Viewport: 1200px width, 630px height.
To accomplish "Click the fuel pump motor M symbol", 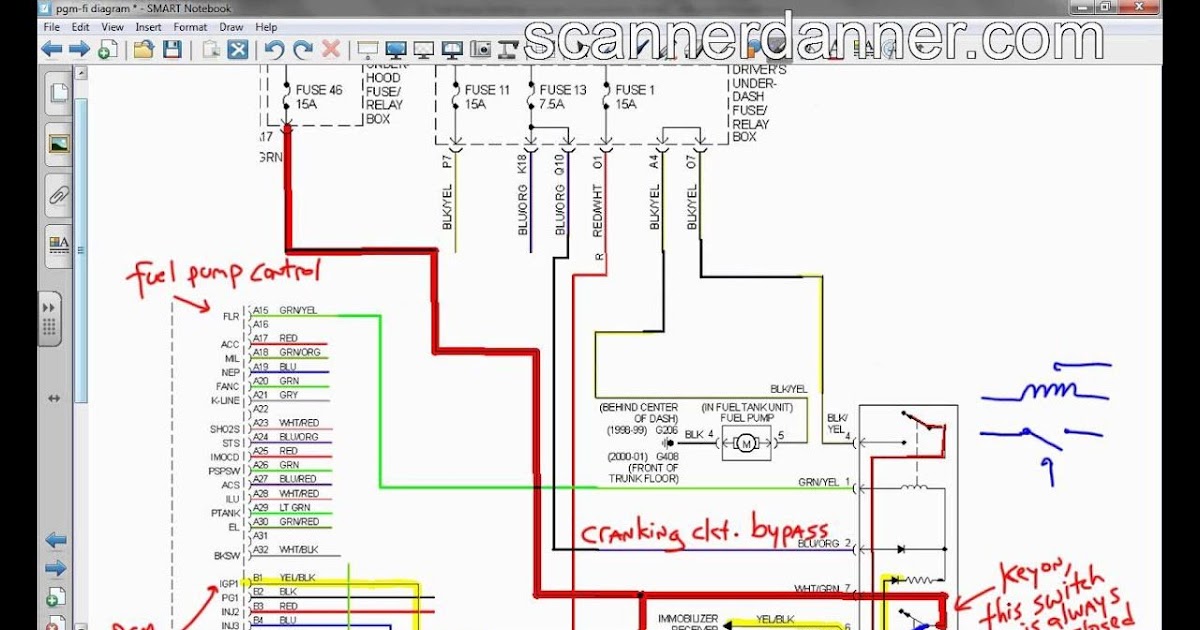I will pyautogui.click(x=746, y=442).
